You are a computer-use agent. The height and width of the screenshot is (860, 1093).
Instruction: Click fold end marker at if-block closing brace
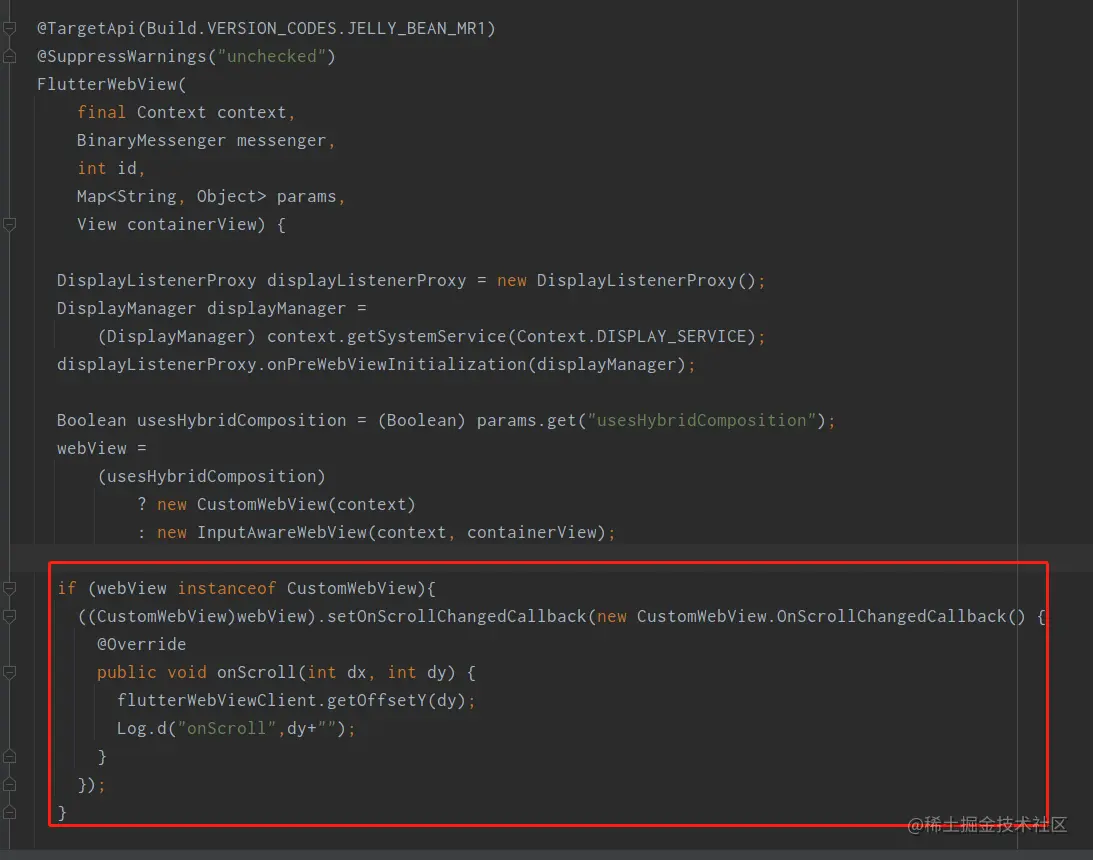point(10,813)
